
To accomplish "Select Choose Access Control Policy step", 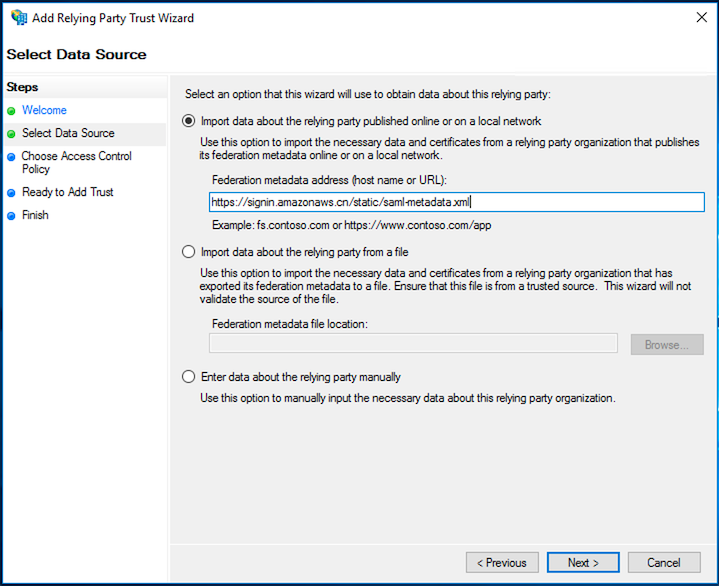I will pos(77,162).
